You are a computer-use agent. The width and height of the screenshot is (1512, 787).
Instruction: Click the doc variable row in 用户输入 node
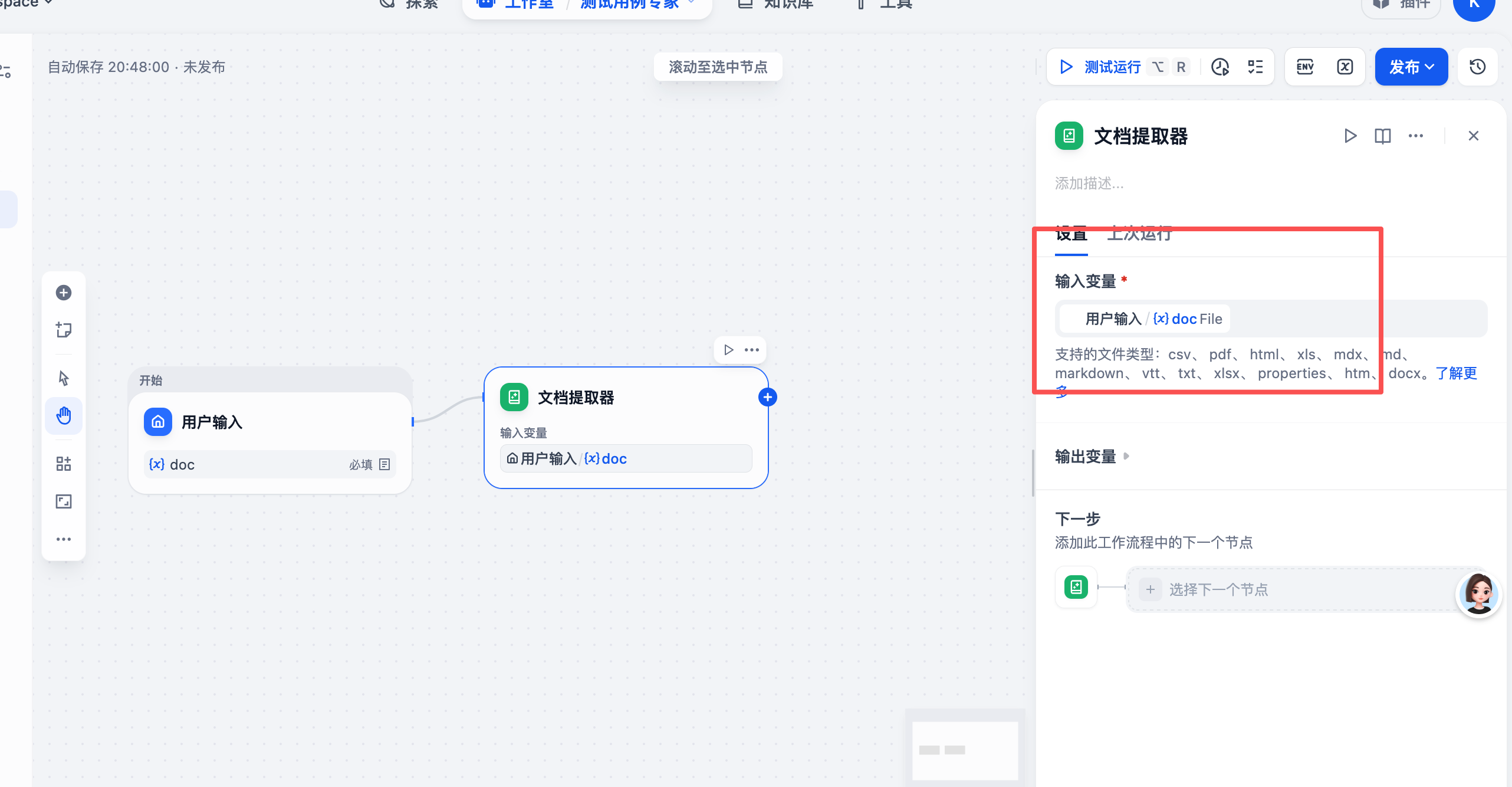tap(270, 465)
